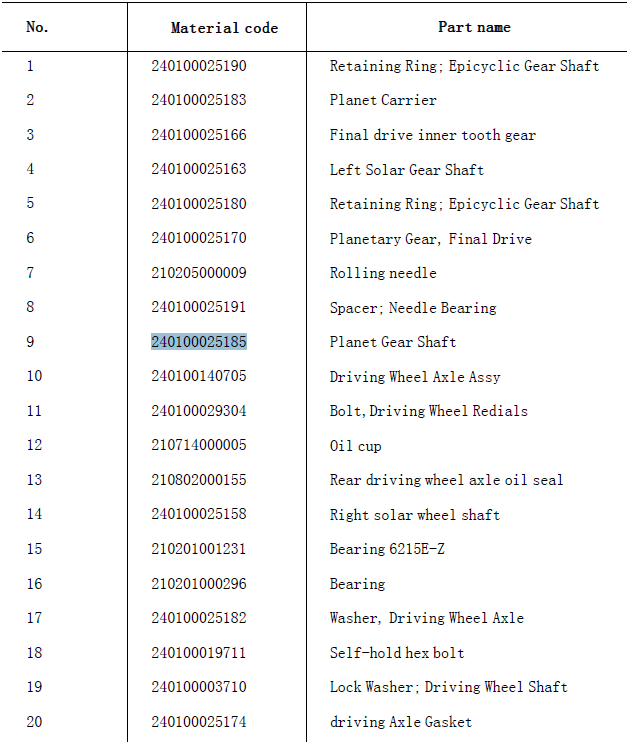Select part name Planet Carrier

click(x=383, y=100)
